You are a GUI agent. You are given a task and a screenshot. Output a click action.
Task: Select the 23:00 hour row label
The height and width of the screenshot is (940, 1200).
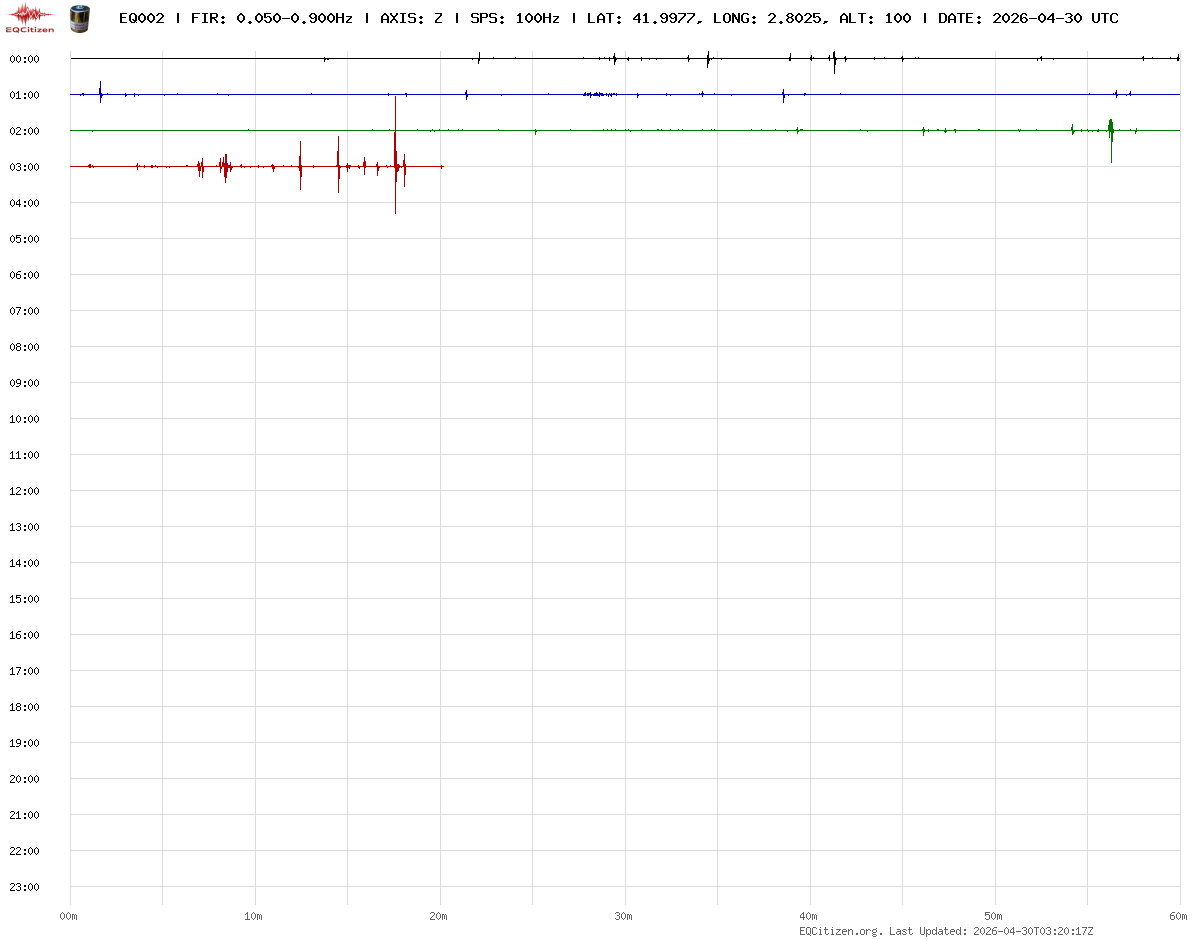pyautogui.click(x=24, y=887)
